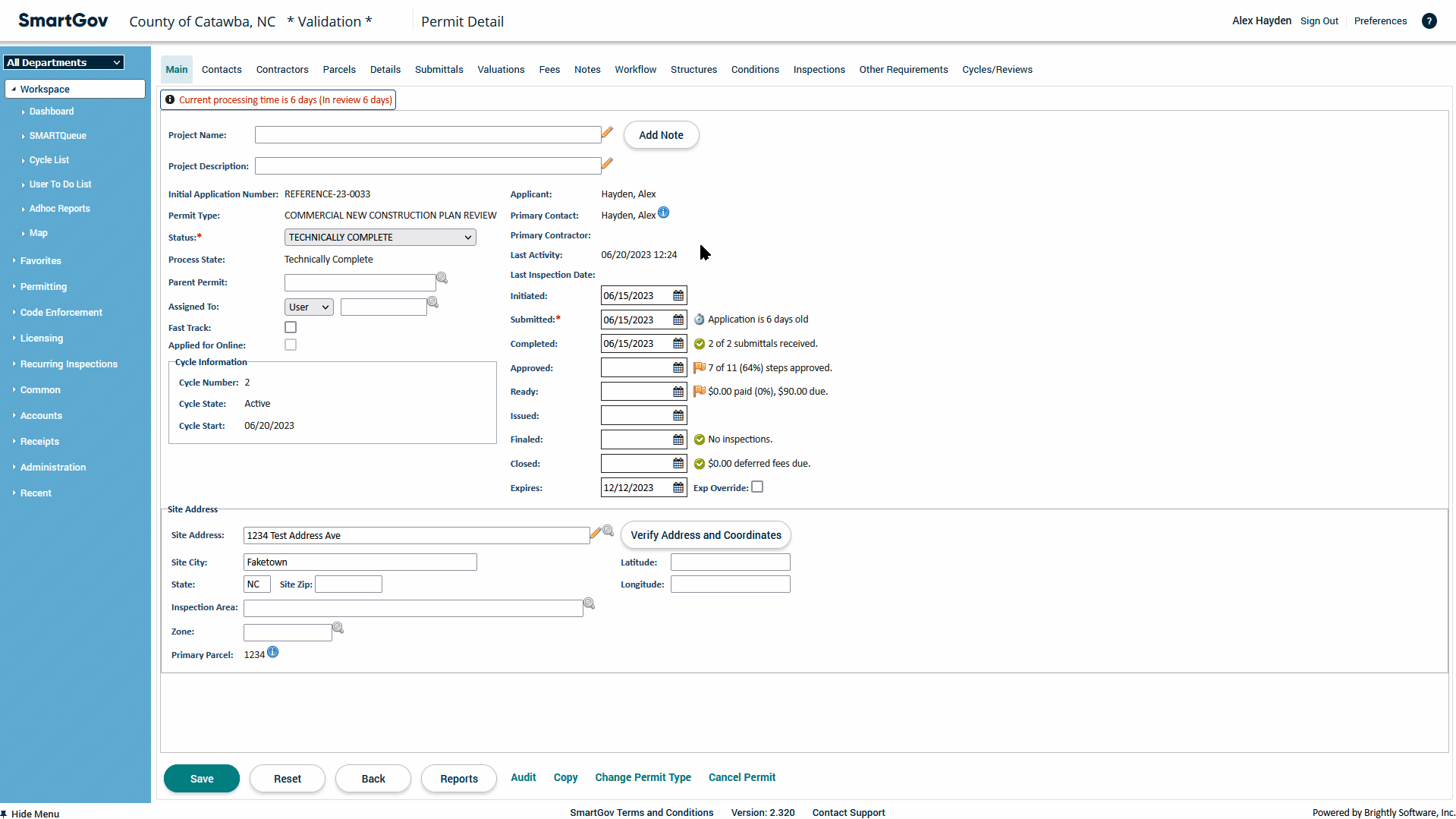Toggle the Applied for Online checkbox
Screen dimensions: 1456x819
[x=291, y=345]
